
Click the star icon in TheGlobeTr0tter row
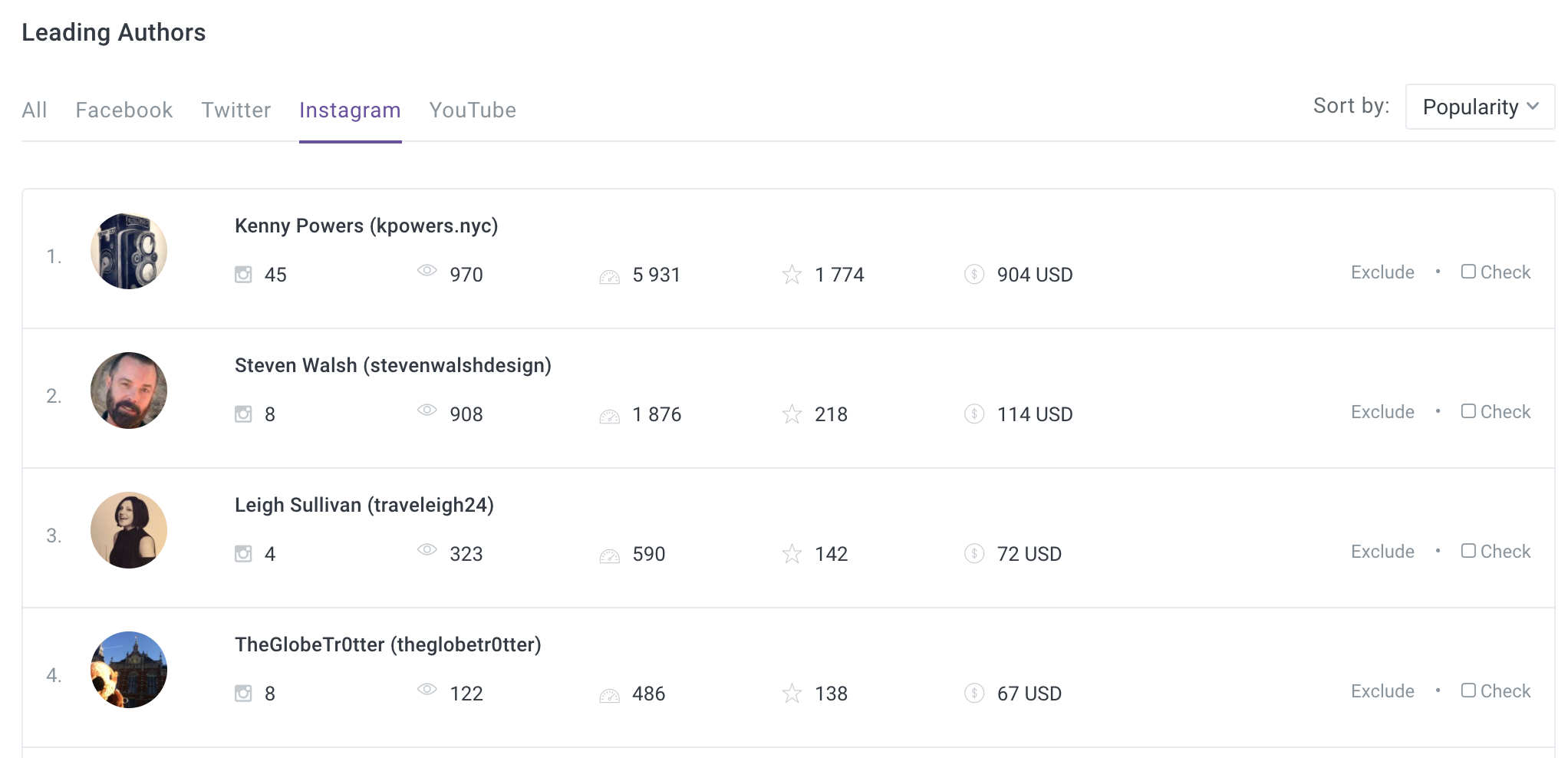792,694
